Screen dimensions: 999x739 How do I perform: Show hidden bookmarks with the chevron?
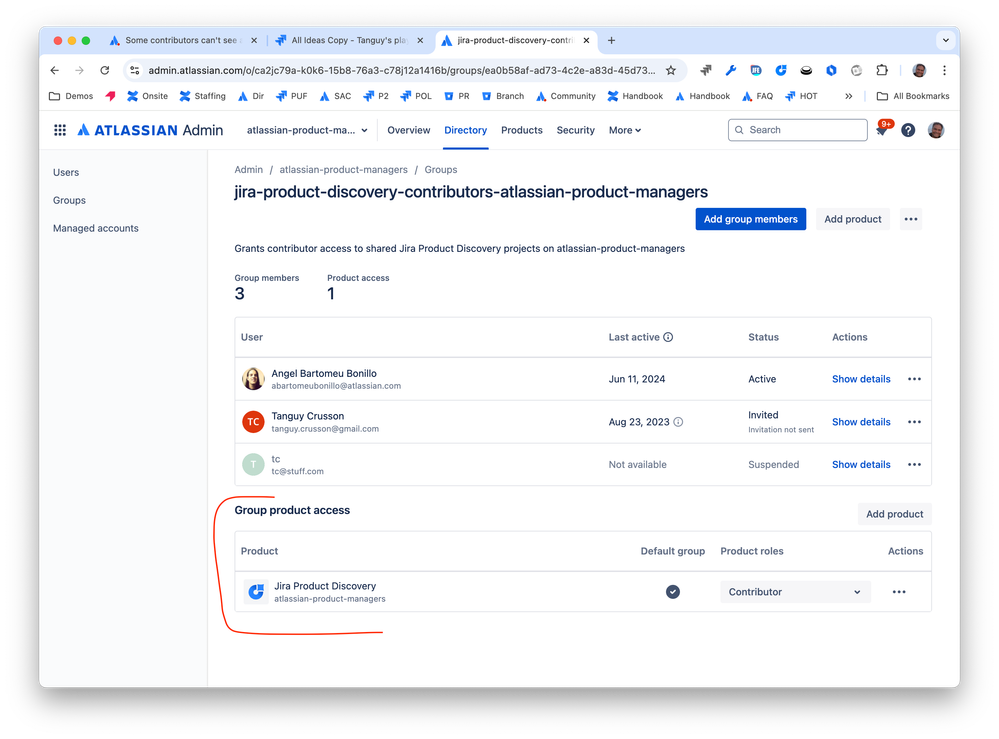pos(849,96)
